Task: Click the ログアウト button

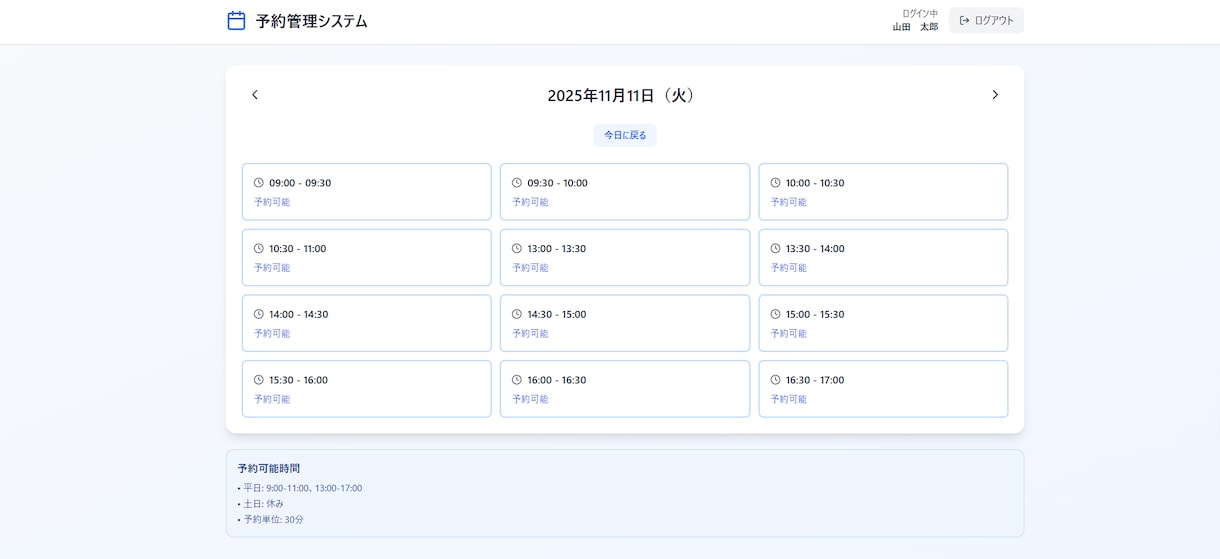Action: click(986, 20)
